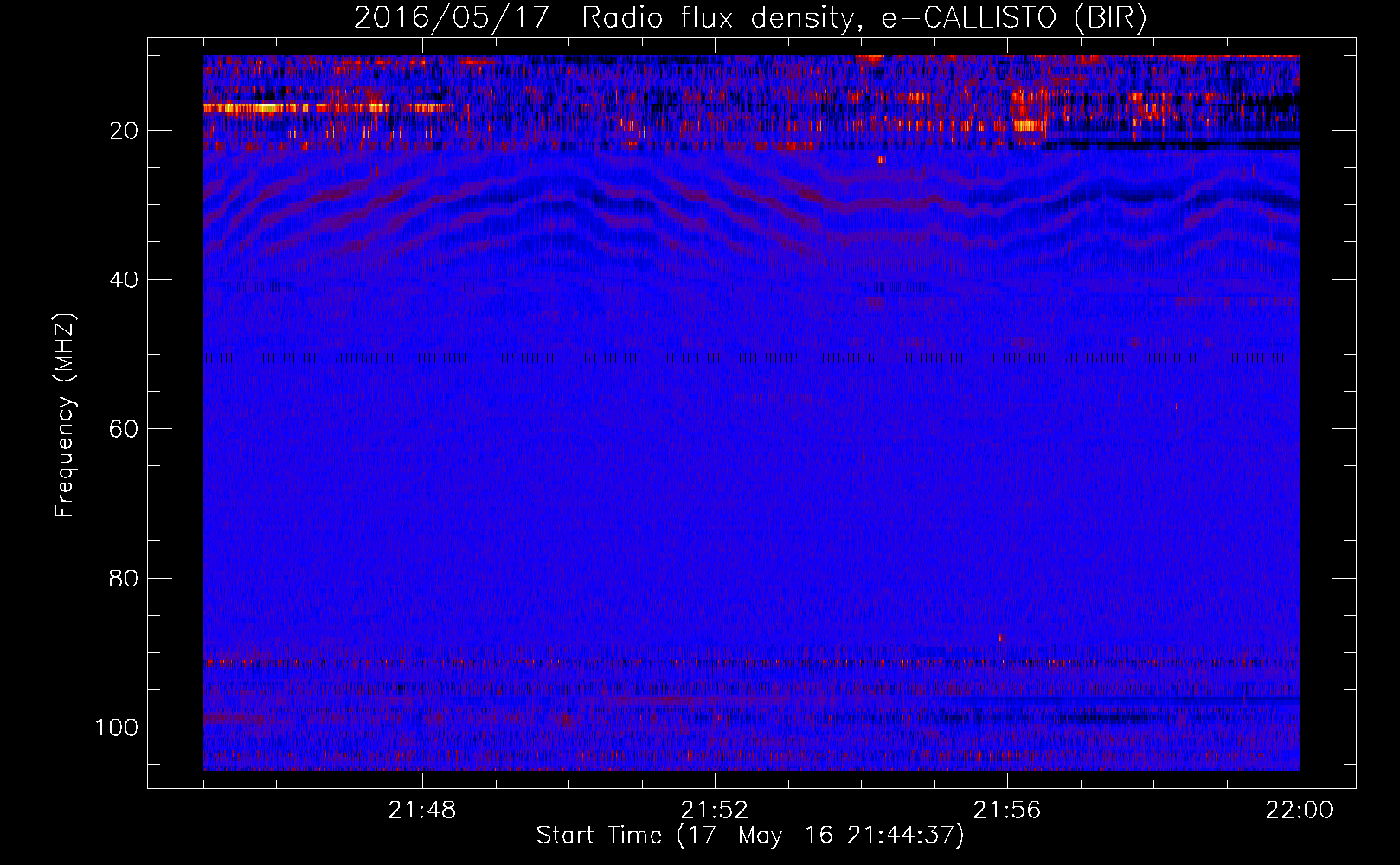
Task: Click the 21:52 time tick label
Action: coord(715,811)
